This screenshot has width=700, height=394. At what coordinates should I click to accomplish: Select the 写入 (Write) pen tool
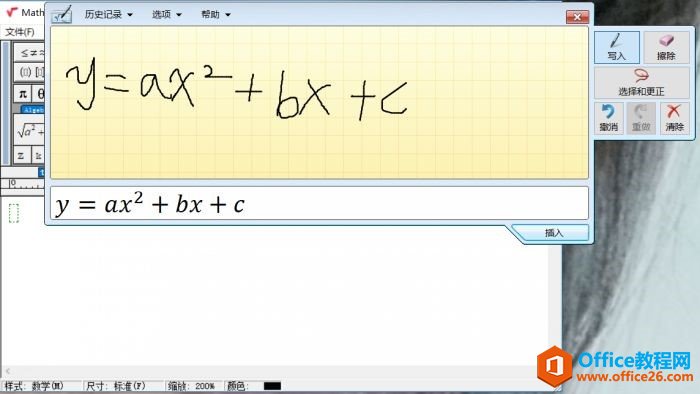[x=617, y=47]
